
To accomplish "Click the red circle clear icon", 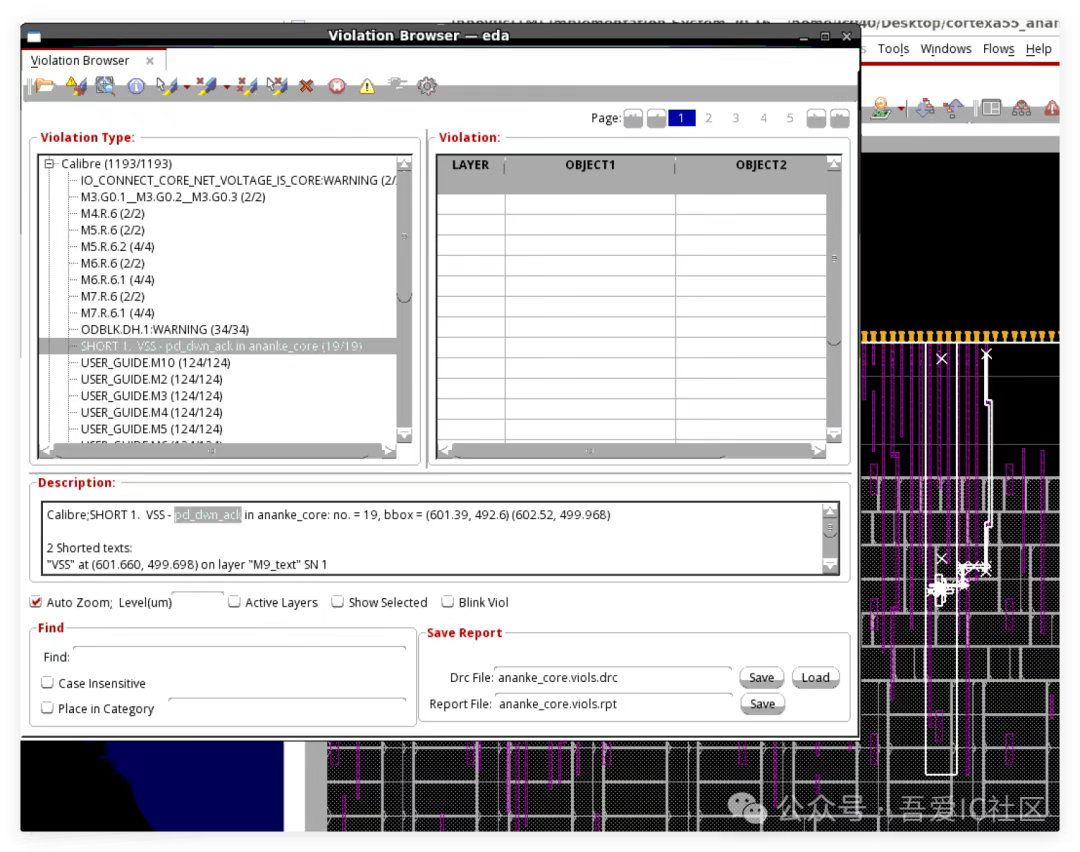I will pos(337,86).
